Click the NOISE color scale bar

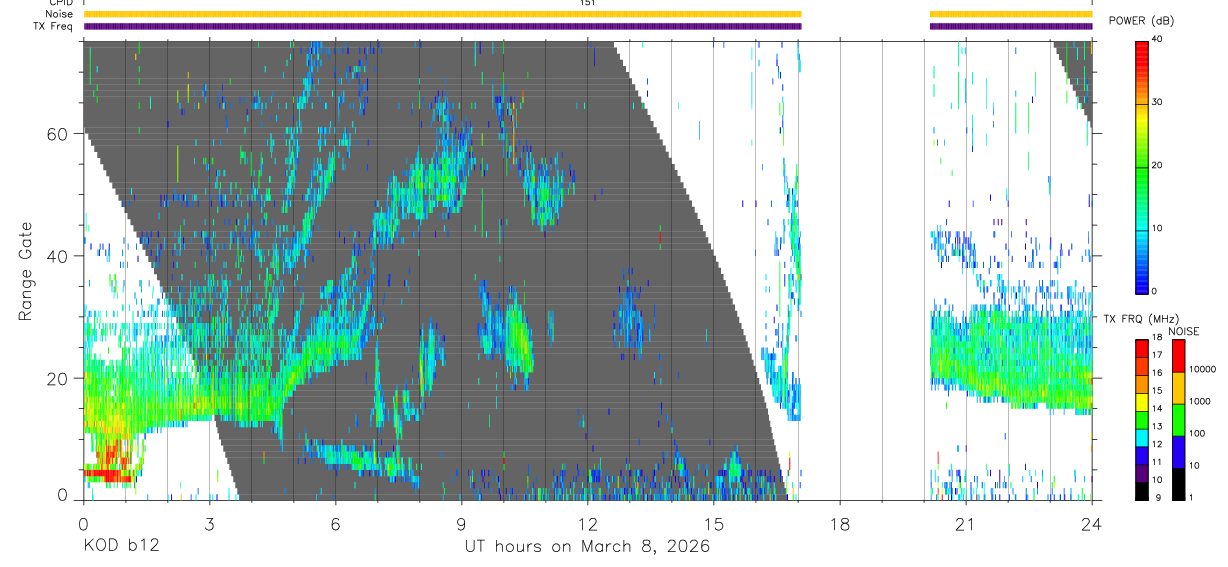pyautogui.click(x=1178, y=420)
